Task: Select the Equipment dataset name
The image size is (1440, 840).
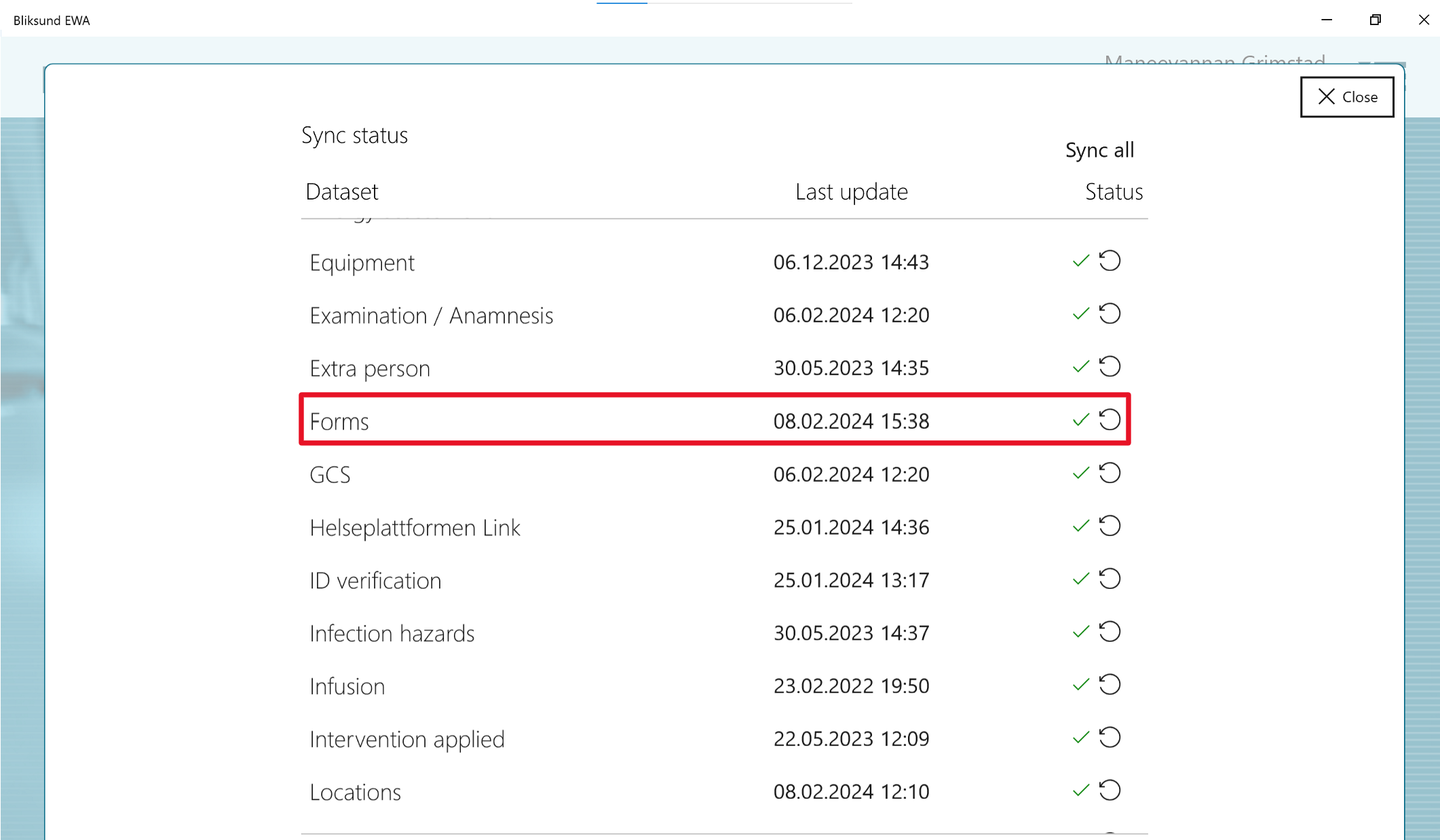Action: pos(362,263)
